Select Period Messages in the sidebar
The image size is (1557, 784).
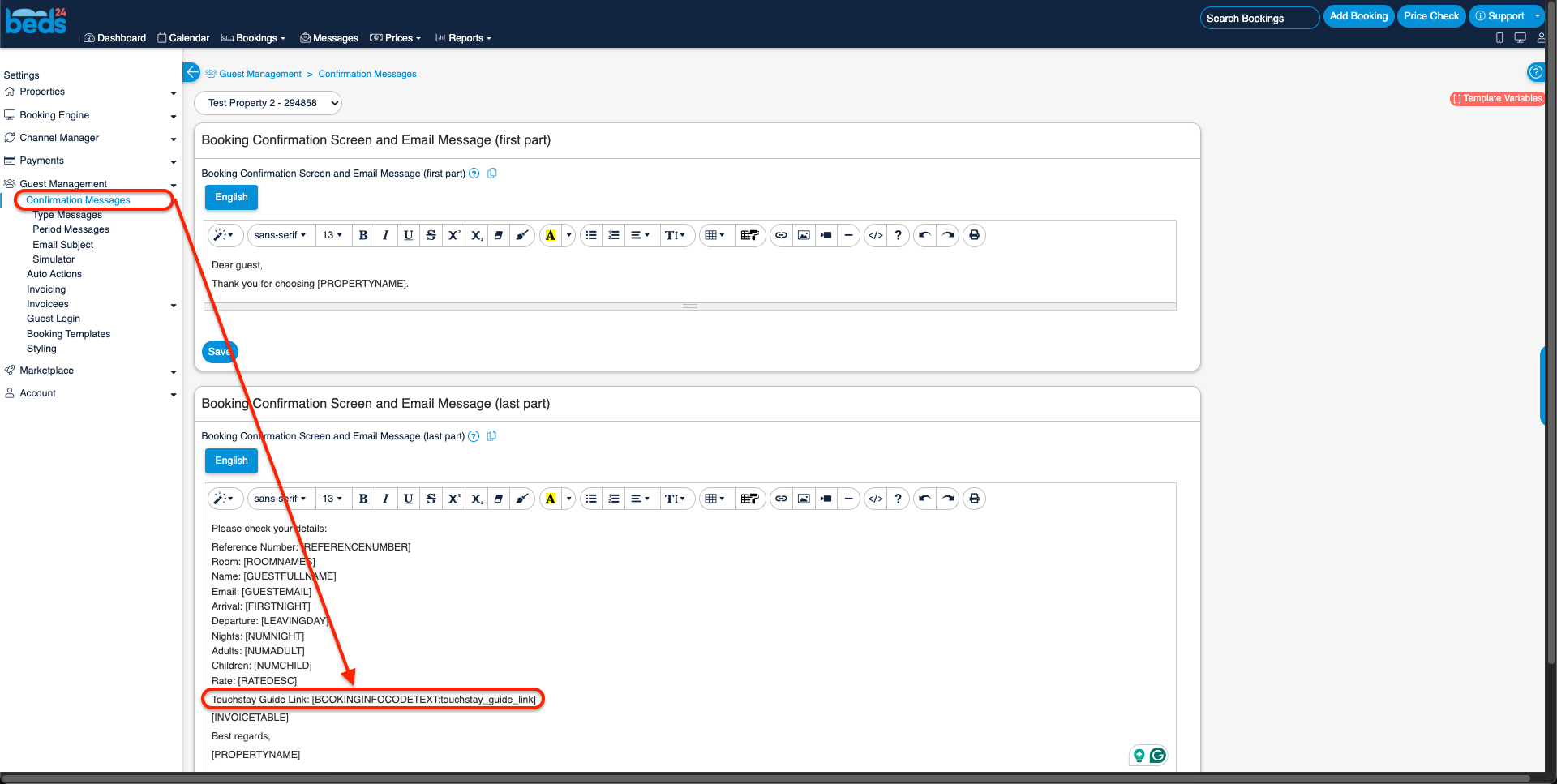[x=71, y=229]
